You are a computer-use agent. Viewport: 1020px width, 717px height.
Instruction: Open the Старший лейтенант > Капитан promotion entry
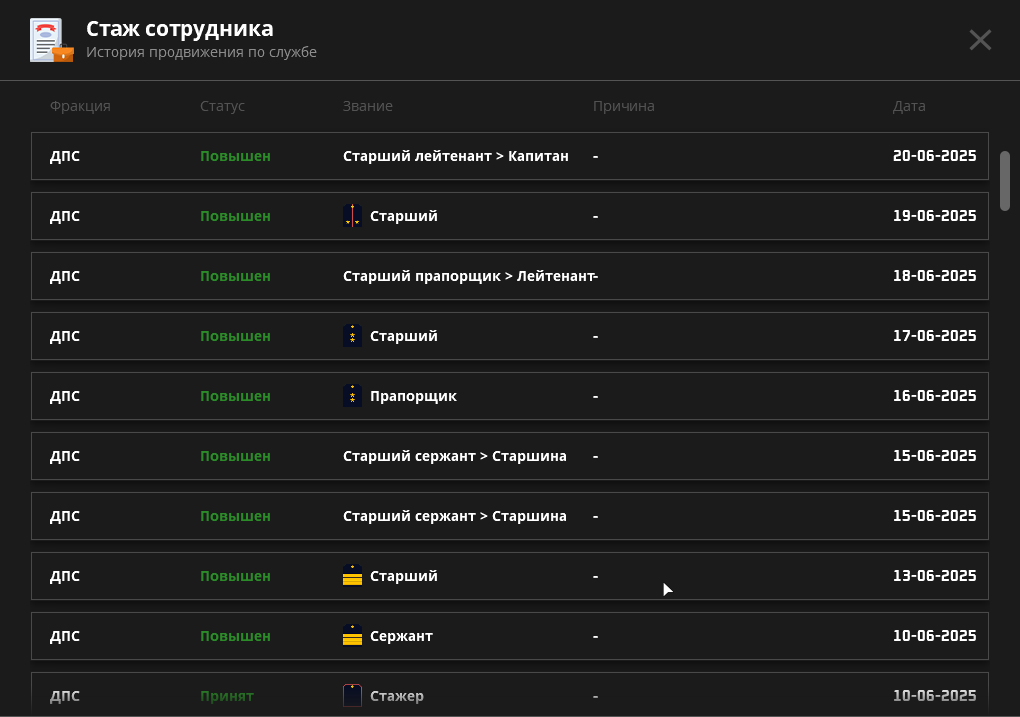pos(455,156)
